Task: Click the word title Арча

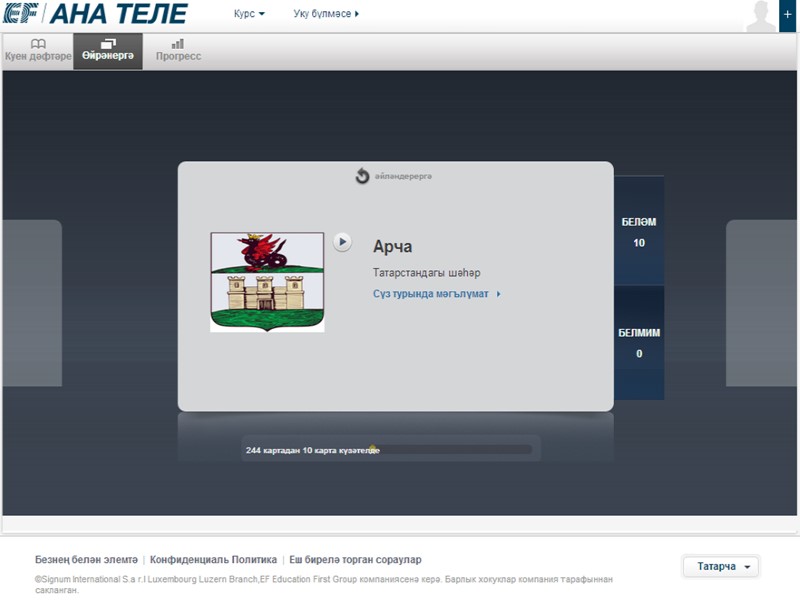Action: [392, 246]
